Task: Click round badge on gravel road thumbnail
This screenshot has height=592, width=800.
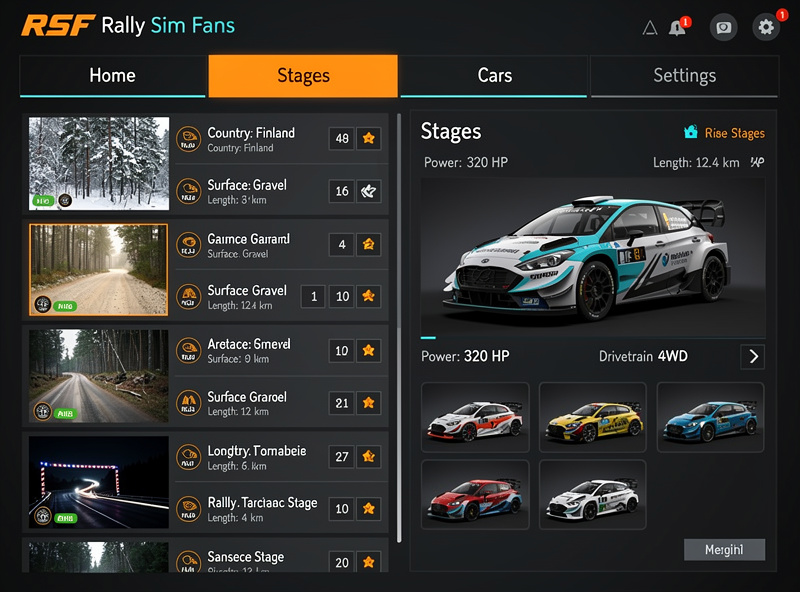Action: pos(42,305)
